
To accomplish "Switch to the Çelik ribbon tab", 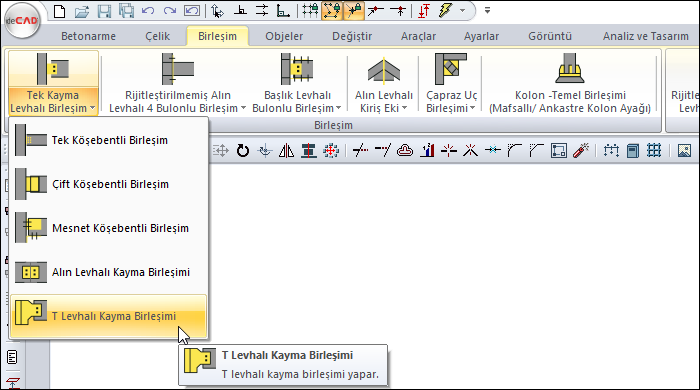I will 157,36.
